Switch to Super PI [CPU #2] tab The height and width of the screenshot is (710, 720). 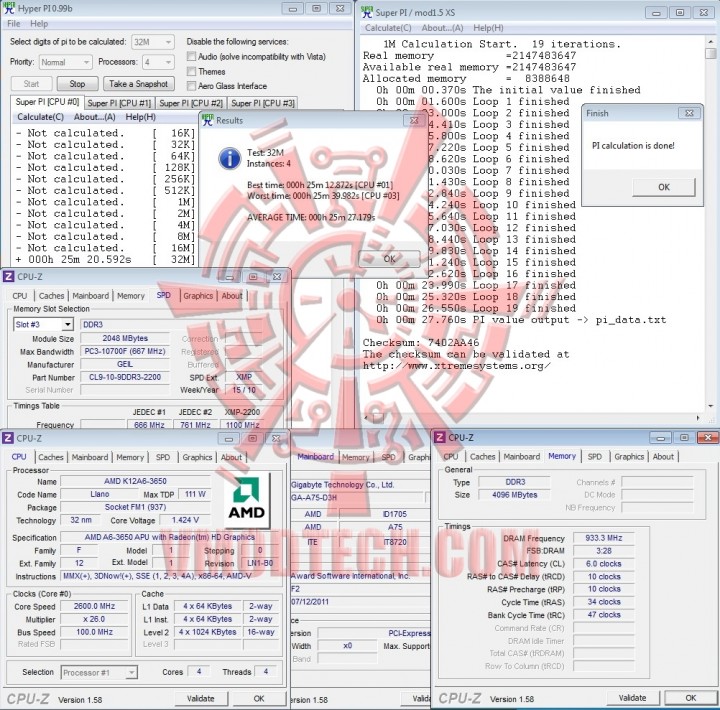191,103
